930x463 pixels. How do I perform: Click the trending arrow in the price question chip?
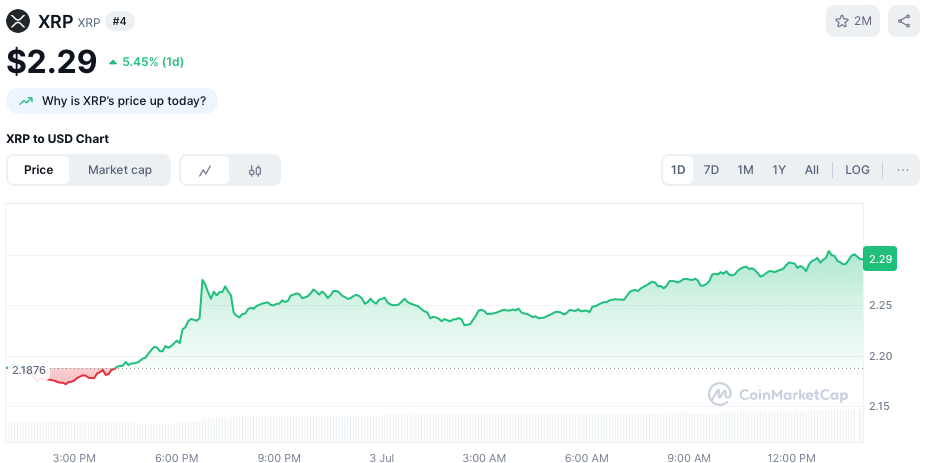pyautogui.click(x=26, y=101)
